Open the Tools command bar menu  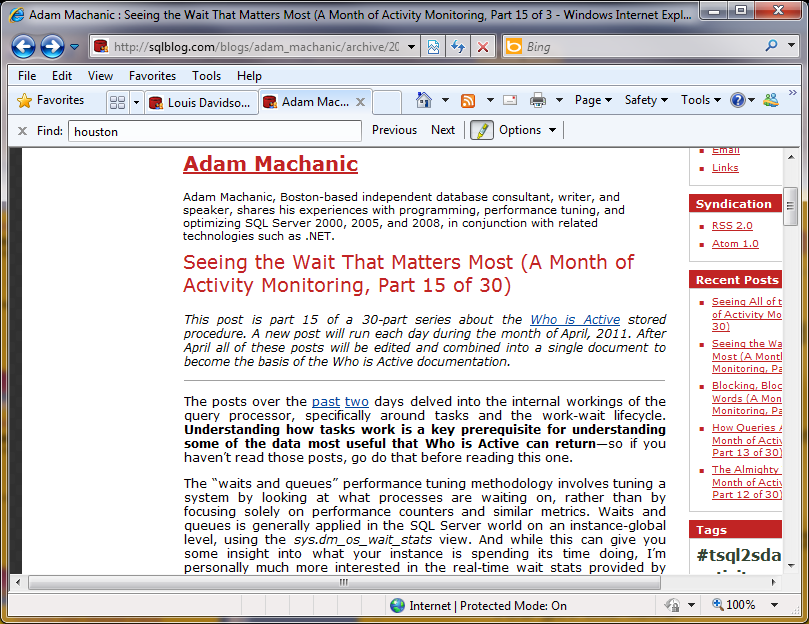pos(701,100)
